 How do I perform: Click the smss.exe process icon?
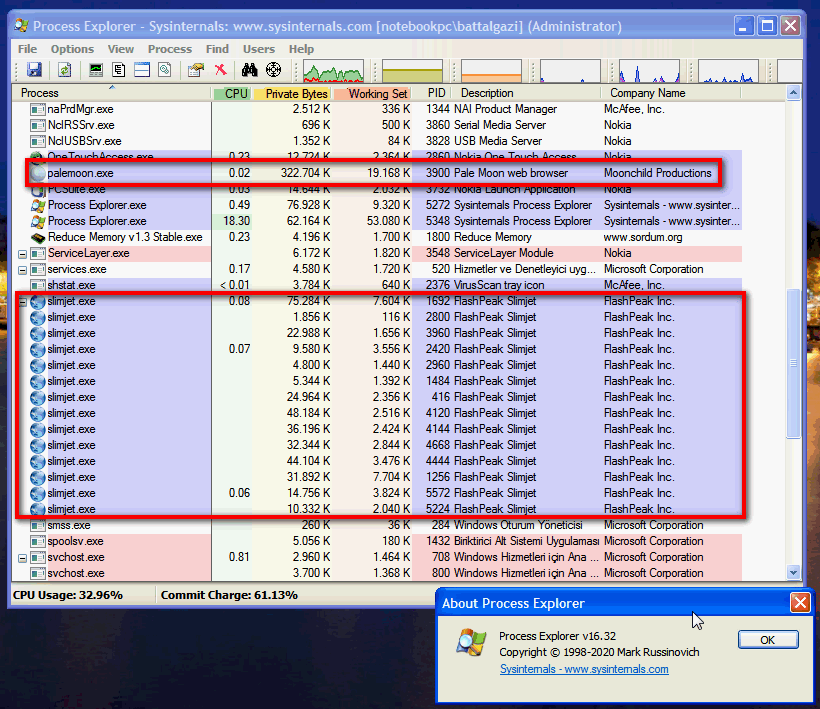(38, 525)
